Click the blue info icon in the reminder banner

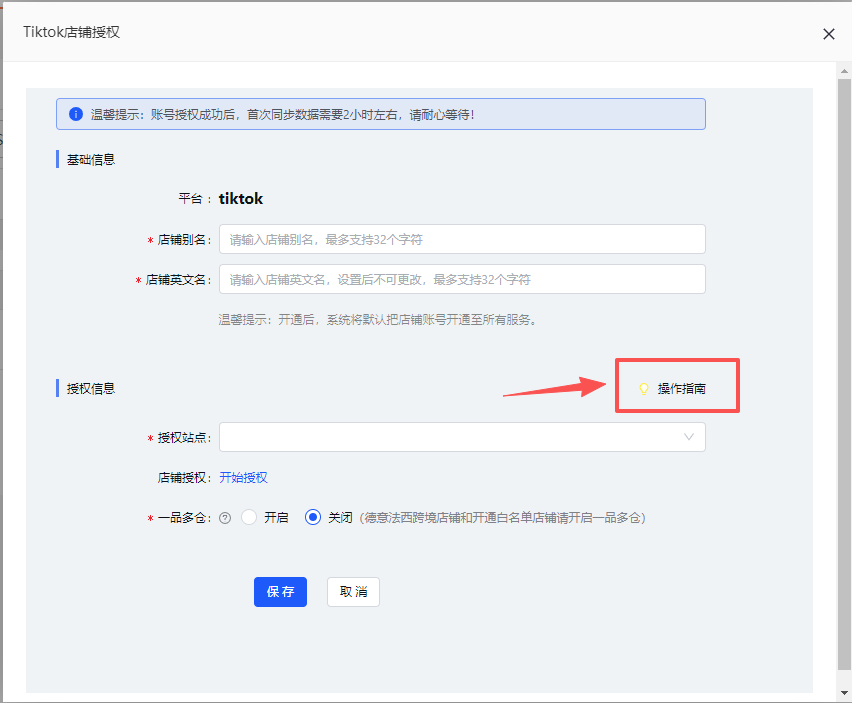tap(75, 113)
